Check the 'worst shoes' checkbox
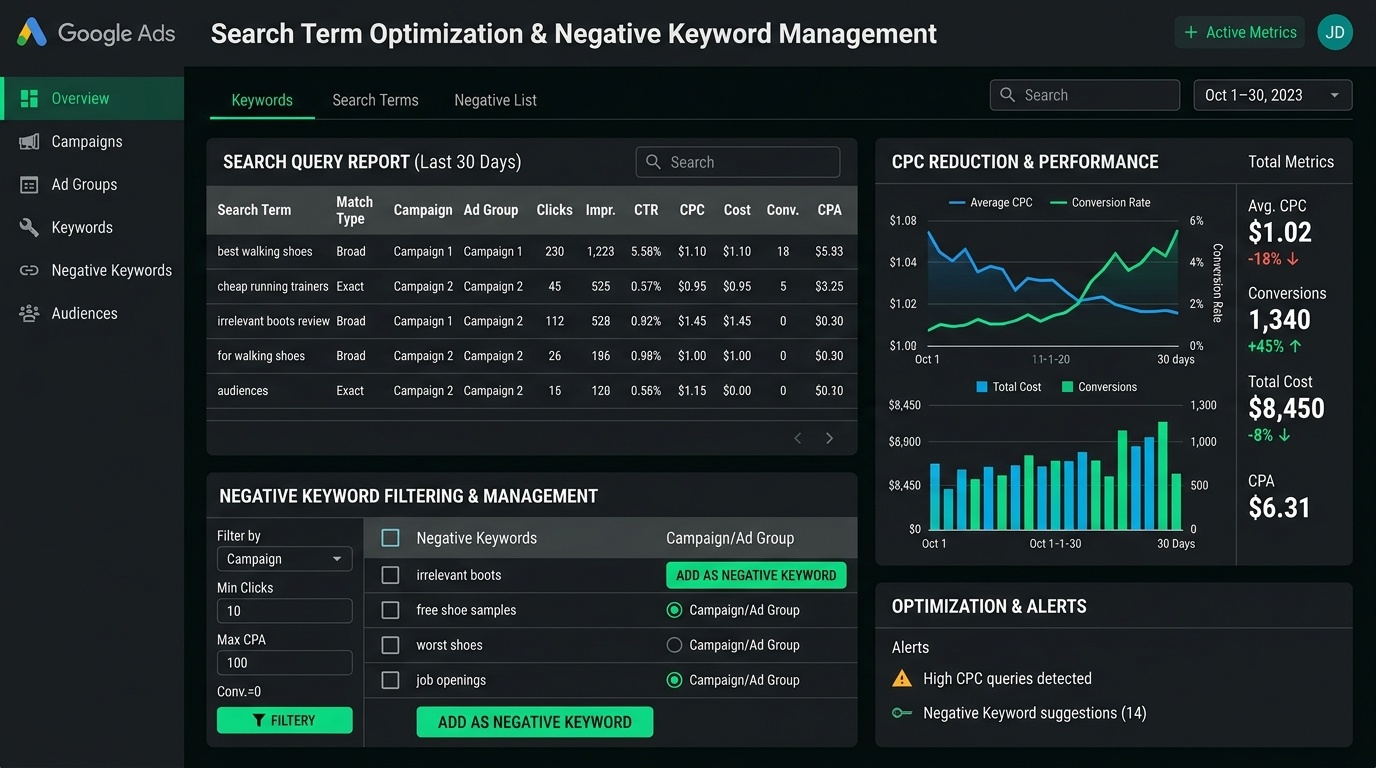This screenshot has width=1376, height=768. [391, 645]
